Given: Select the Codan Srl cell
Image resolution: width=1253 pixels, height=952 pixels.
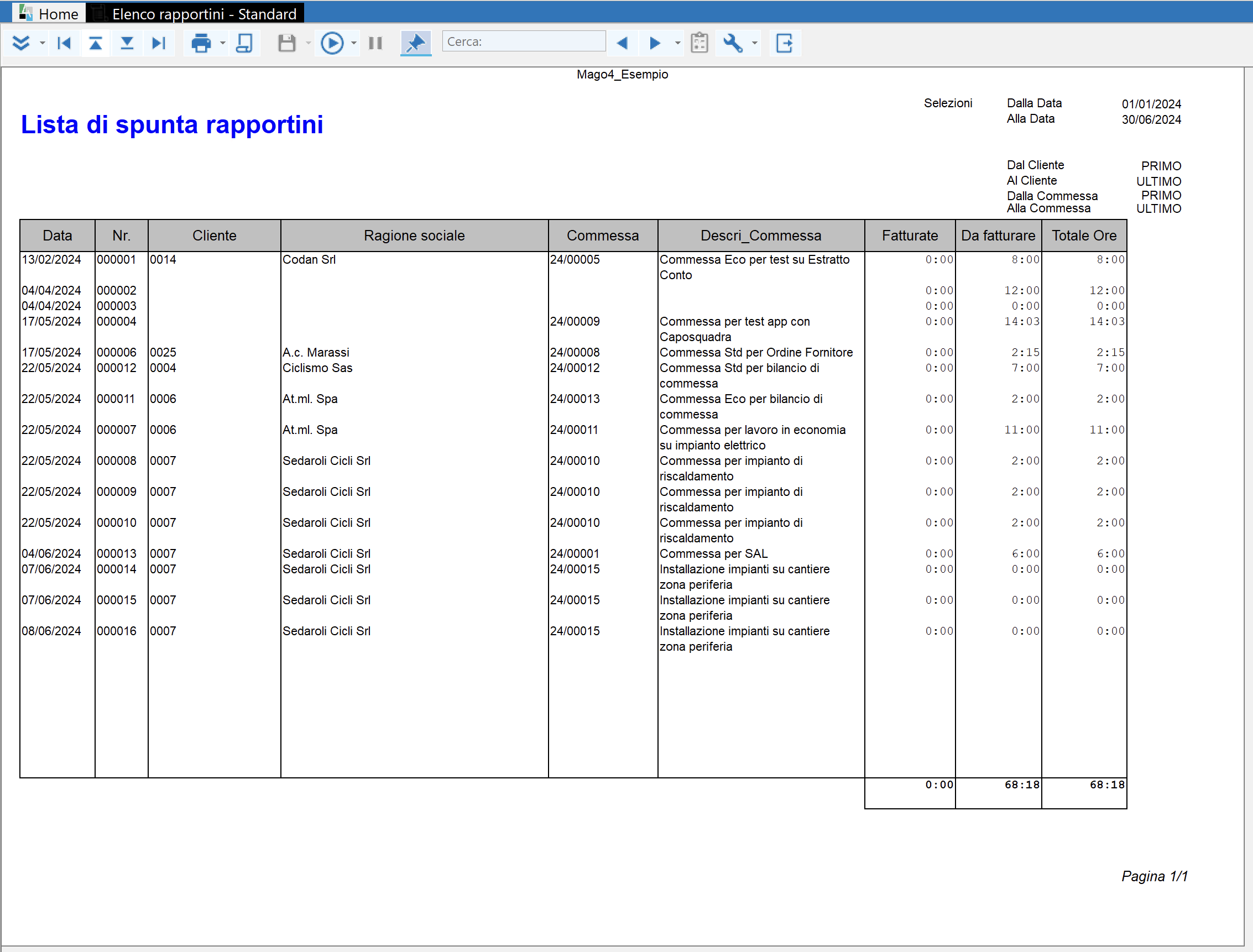Looking at the screenshot, I should [310, 259].
